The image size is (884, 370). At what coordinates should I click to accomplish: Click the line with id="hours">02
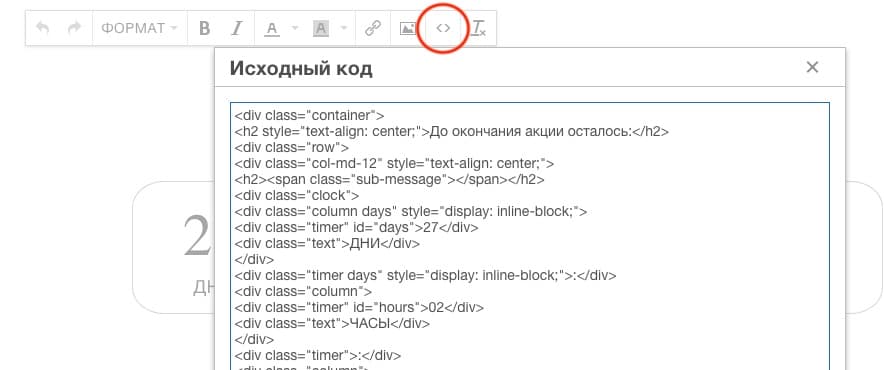click(x=359, y=308)
